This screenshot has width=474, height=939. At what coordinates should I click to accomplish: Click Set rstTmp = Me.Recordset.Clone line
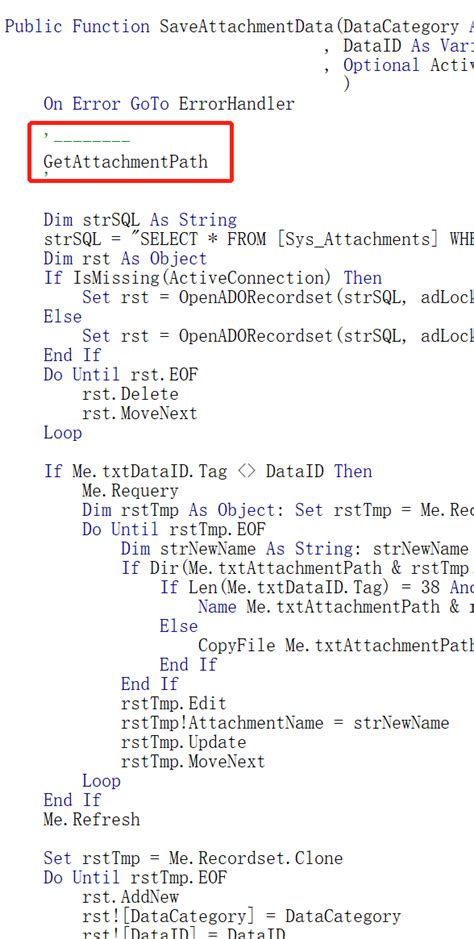193,858
